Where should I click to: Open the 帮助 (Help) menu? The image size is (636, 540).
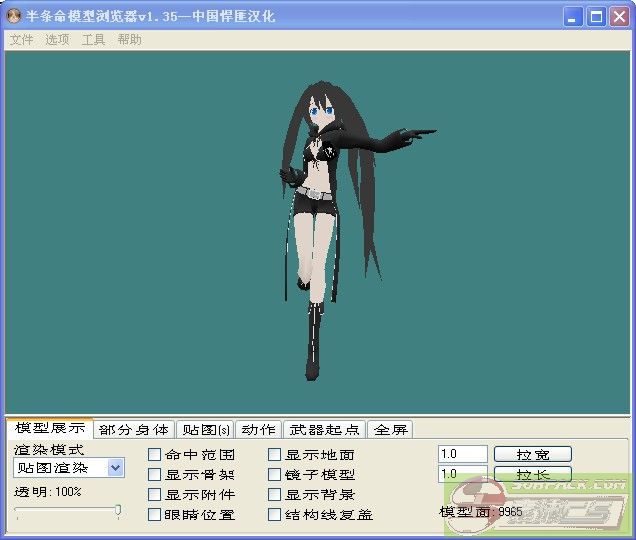[x=129, y=40]
